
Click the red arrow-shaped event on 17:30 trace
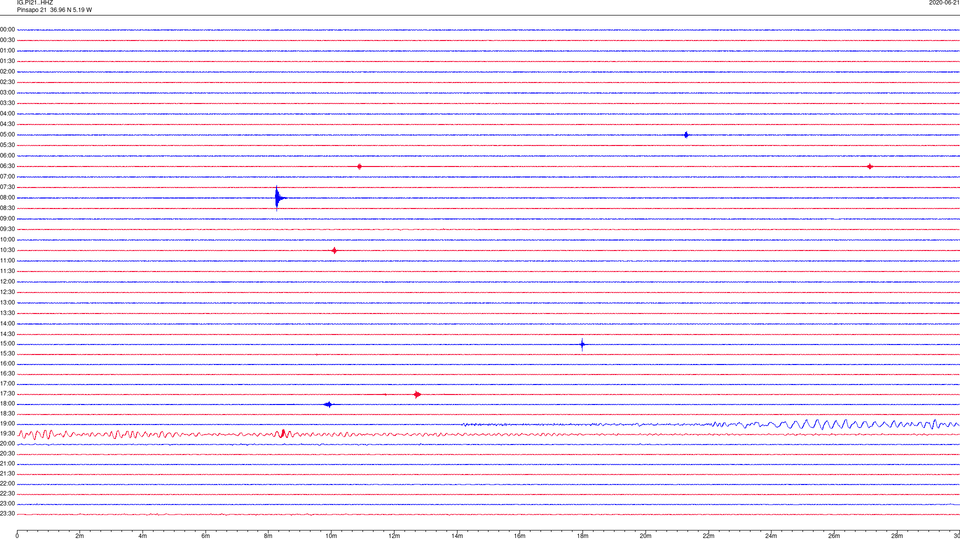[x=417, y=394]
